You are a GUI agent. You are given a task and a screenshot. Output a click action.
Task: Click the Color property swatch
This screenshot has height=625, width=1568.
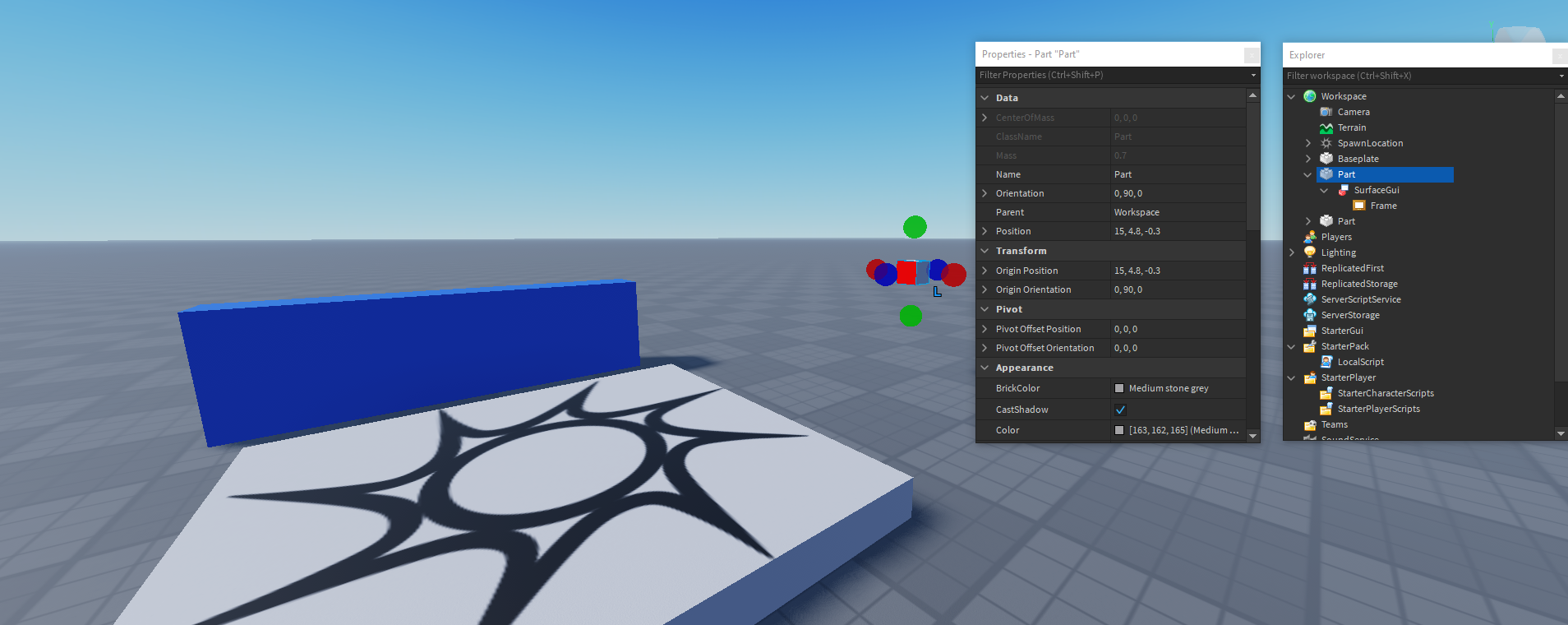[1119, 430]
